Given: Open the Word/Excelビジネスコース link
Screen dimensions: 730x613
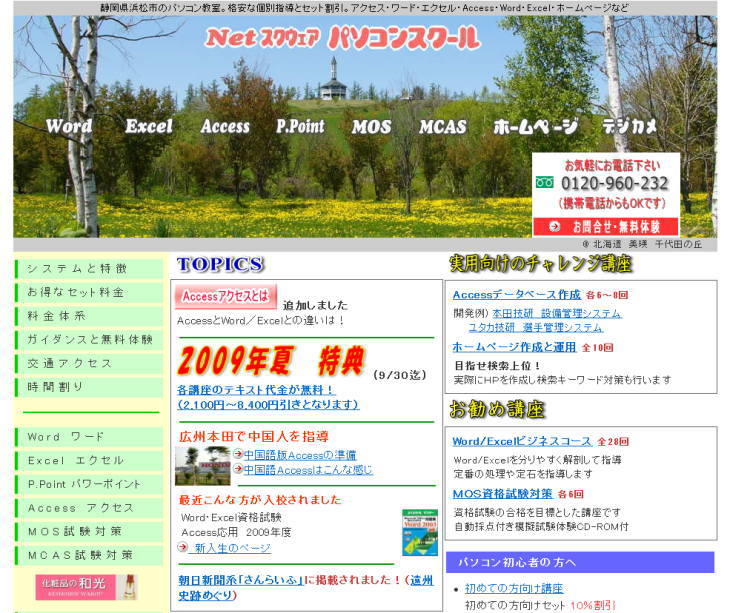Looking at the screenshot, I should [522, 441].
